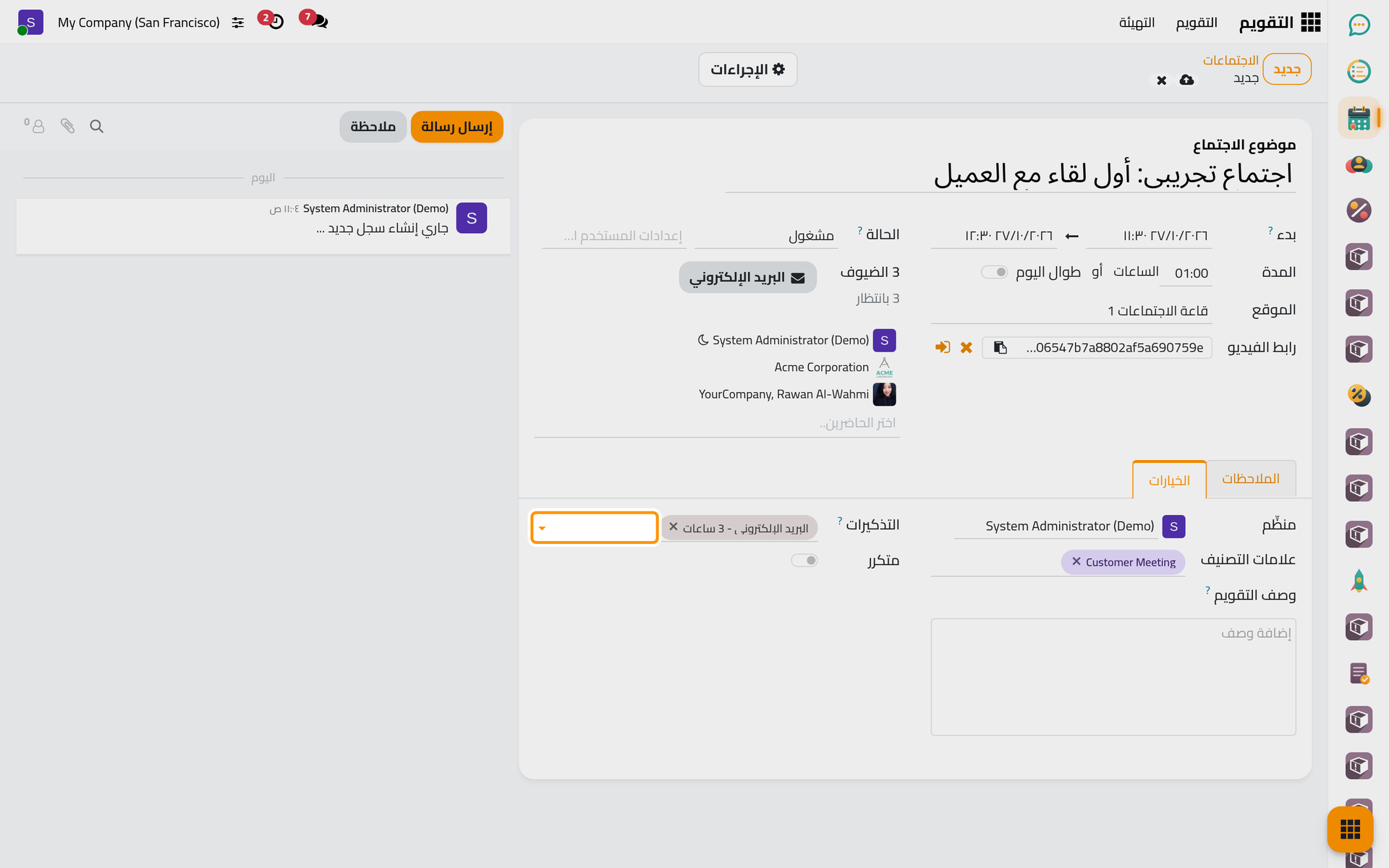This screenshot has width=1389, height=868.
Task: Remove the Customer Meeting tag
Action: pyautogui.click(x=1076, y=561)
